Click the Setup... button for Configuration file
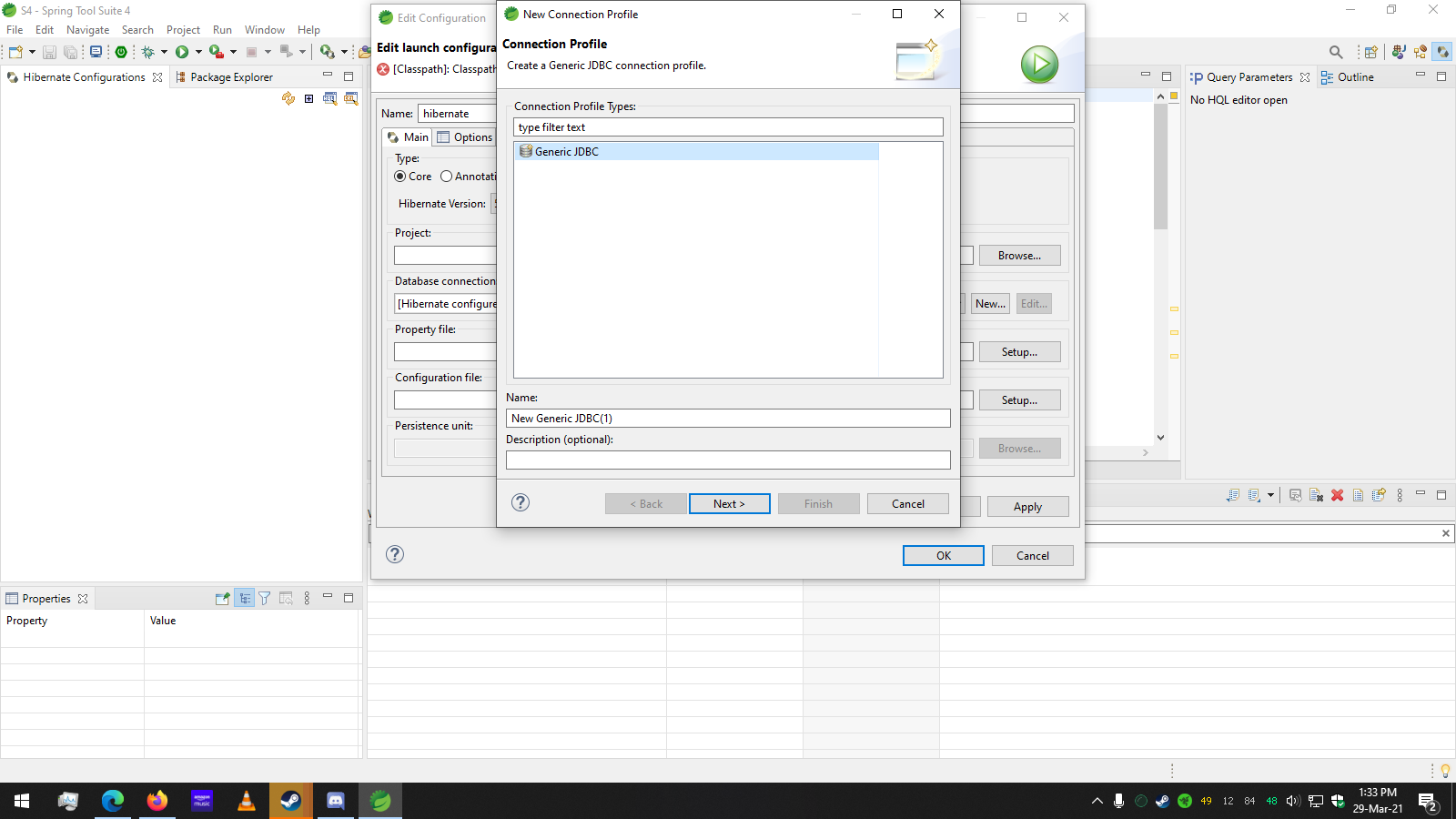The height and width of the screenshot is (819, 1456). tap(1019, 400)
